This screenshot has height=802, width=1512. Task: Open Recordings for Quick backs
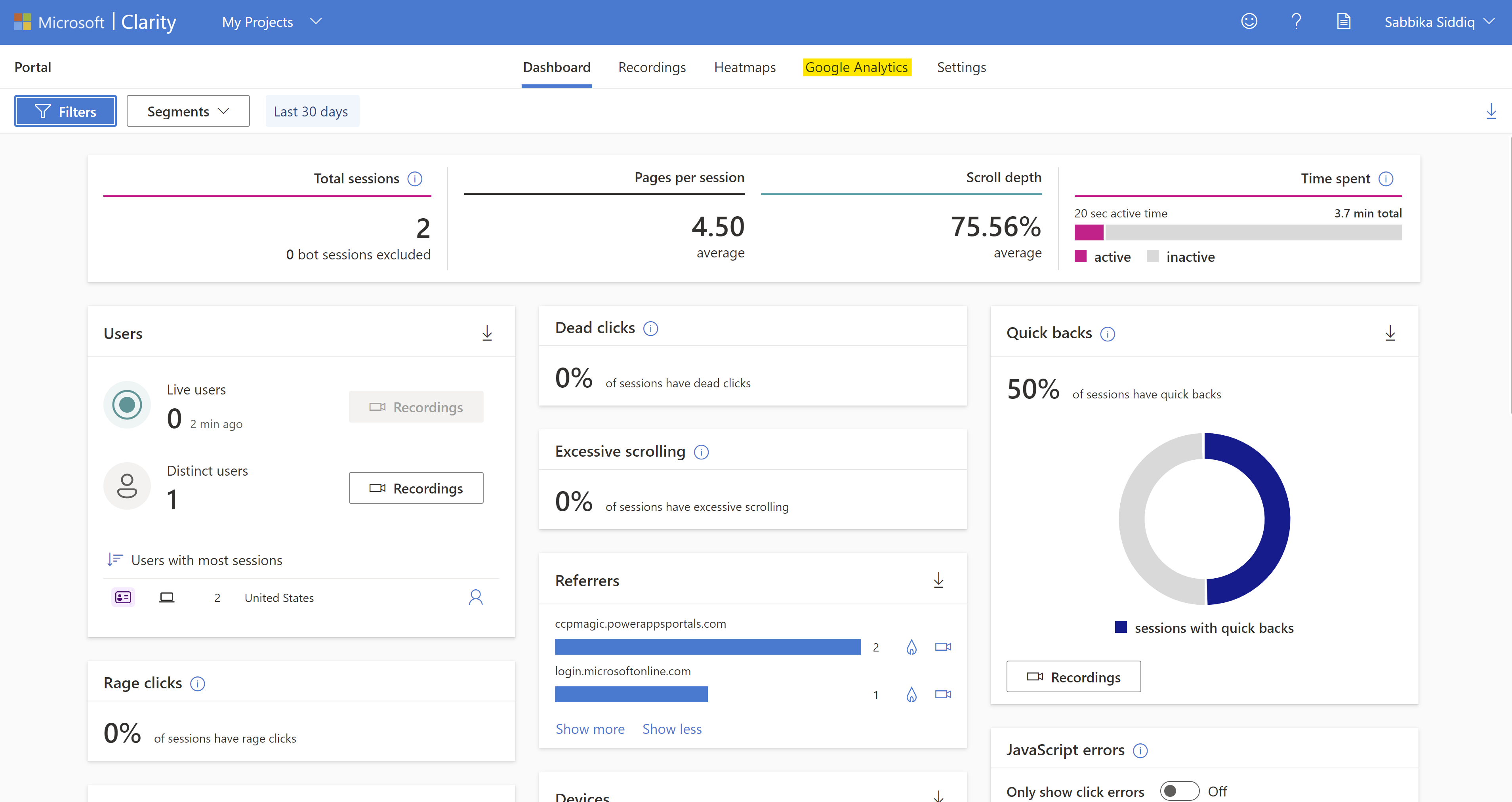pos(1073,676)
